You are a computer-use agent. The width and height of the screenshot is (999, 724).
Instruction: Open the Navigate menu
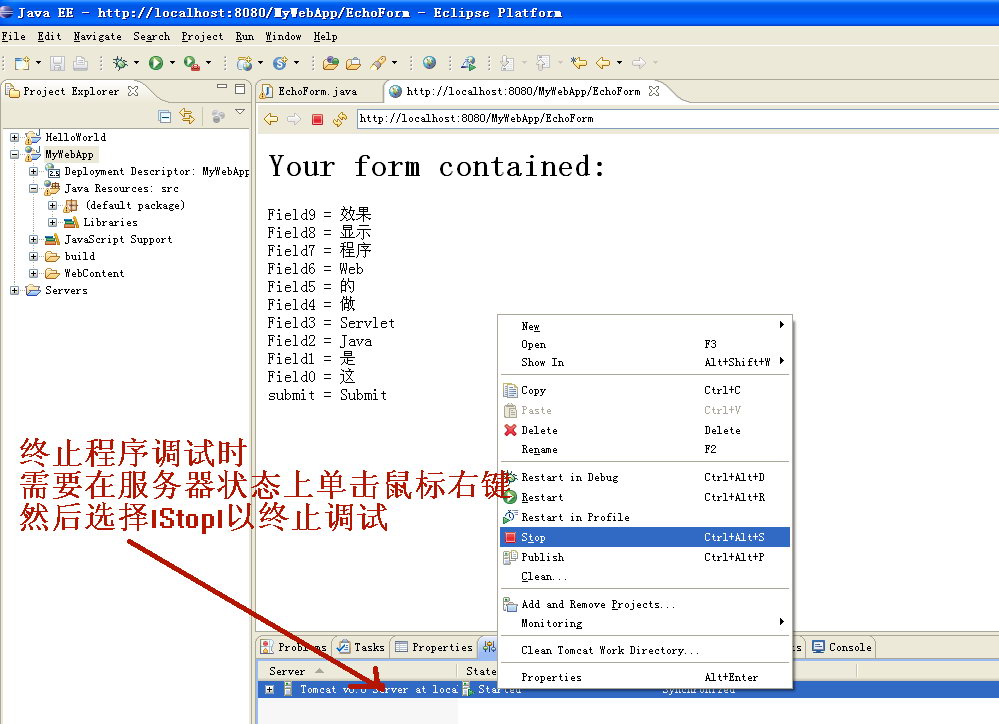pos(95,37)
